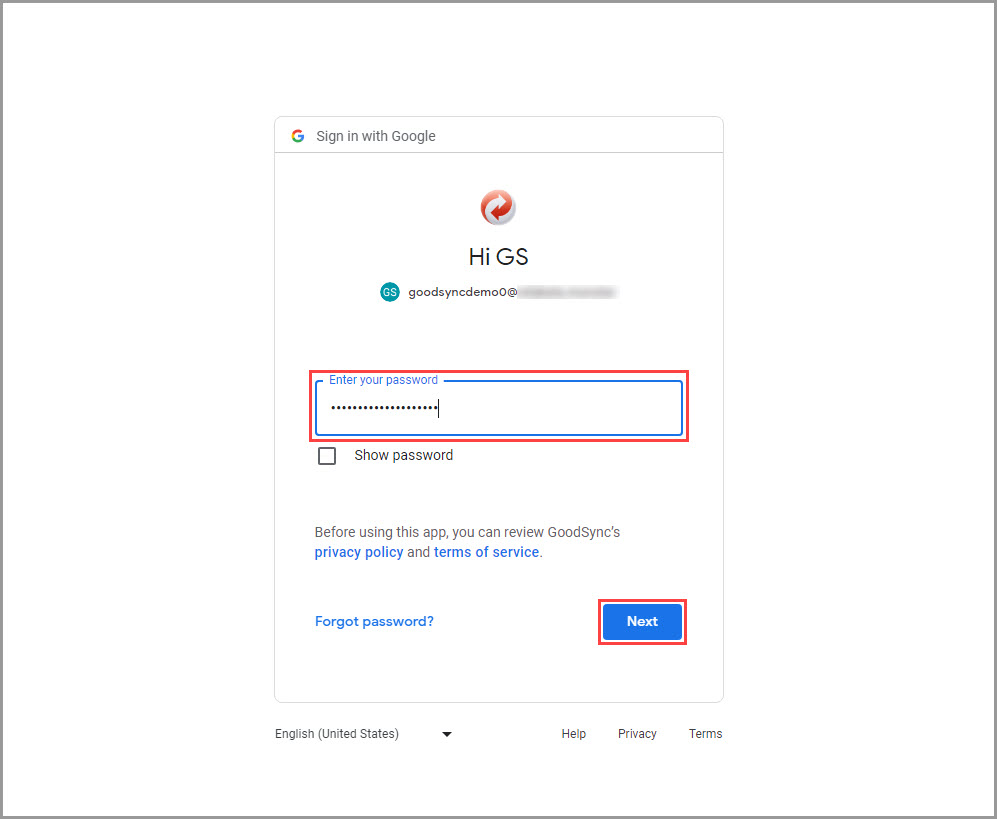997x819 pixels.
Task: Click the Sign in with Google header
Action: click(x=375, y=135)
